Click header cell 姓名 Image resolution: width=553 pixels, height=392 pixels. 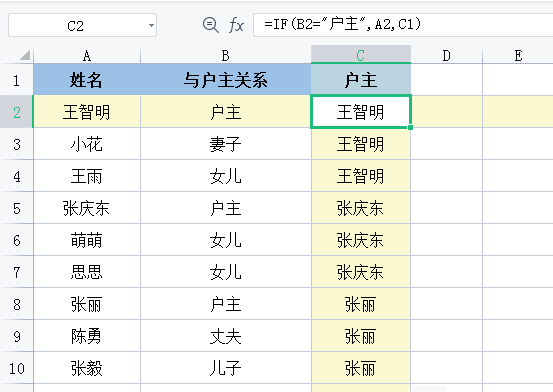(87, 80)
